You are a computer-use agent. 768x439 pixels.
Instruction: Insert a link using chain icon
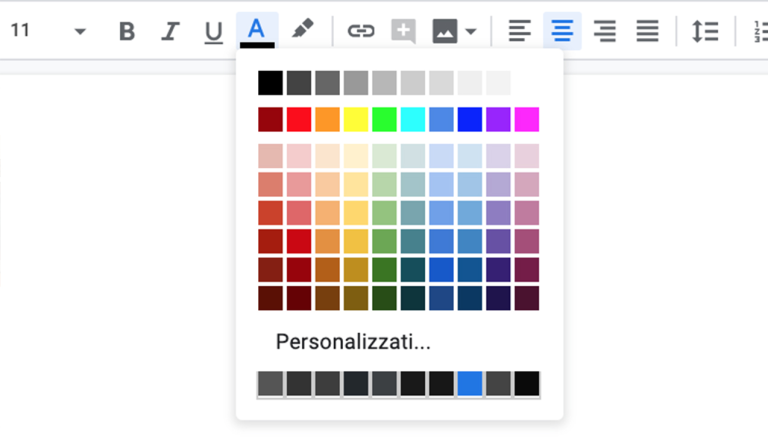click(360, 31)
